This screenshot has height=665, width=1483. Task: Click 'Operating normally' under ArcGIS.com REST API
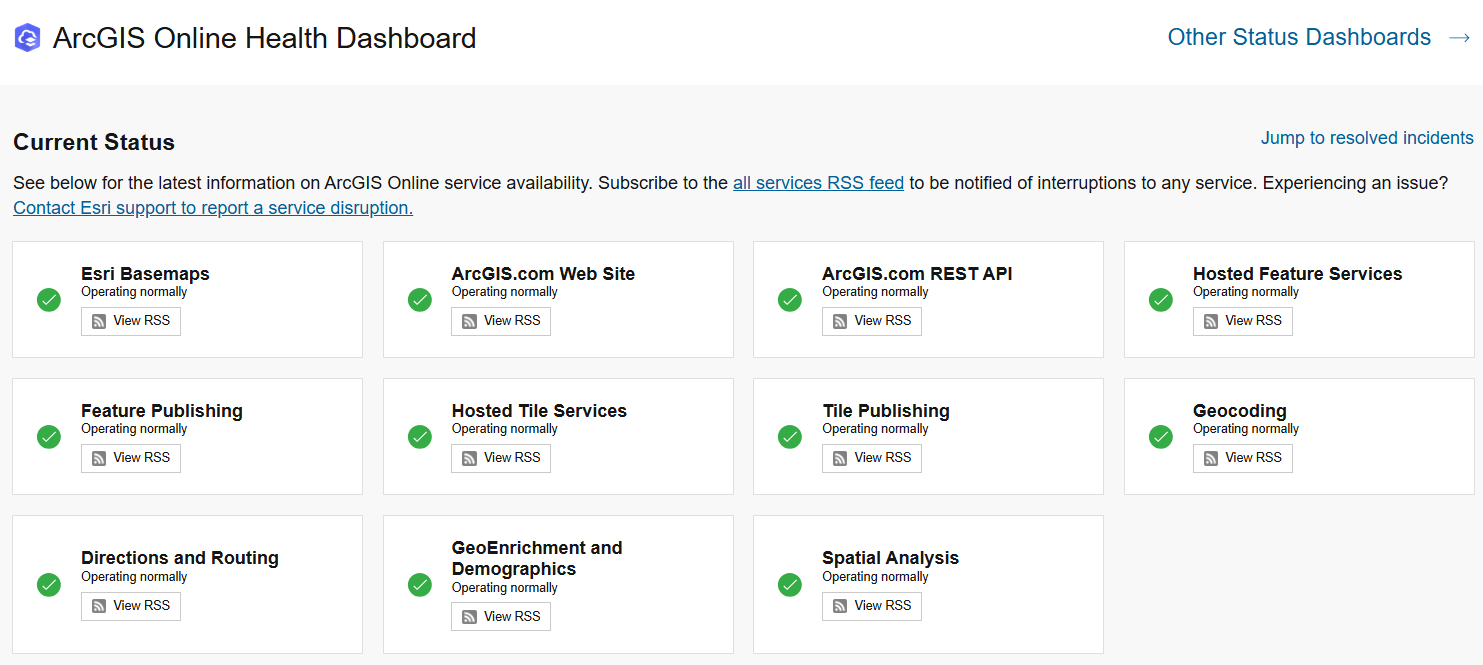tap(875, 292)
